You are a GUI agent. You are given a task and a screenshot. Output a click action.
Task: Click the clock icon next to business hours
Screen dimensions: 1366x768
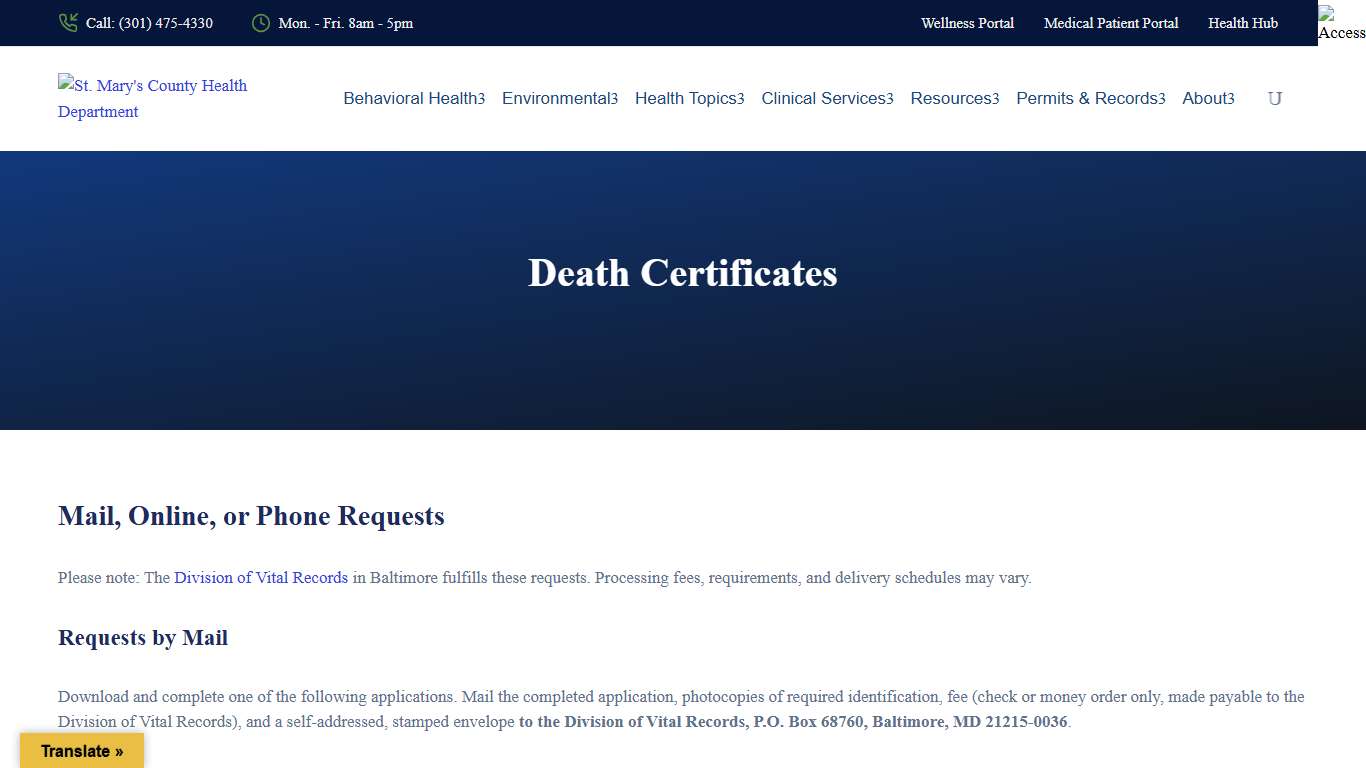[260, 23]
